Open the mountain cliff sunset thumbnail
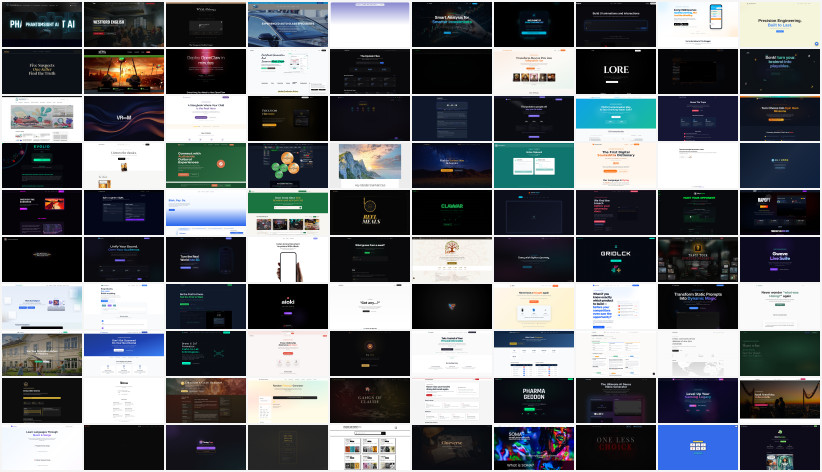 point(370,166)
